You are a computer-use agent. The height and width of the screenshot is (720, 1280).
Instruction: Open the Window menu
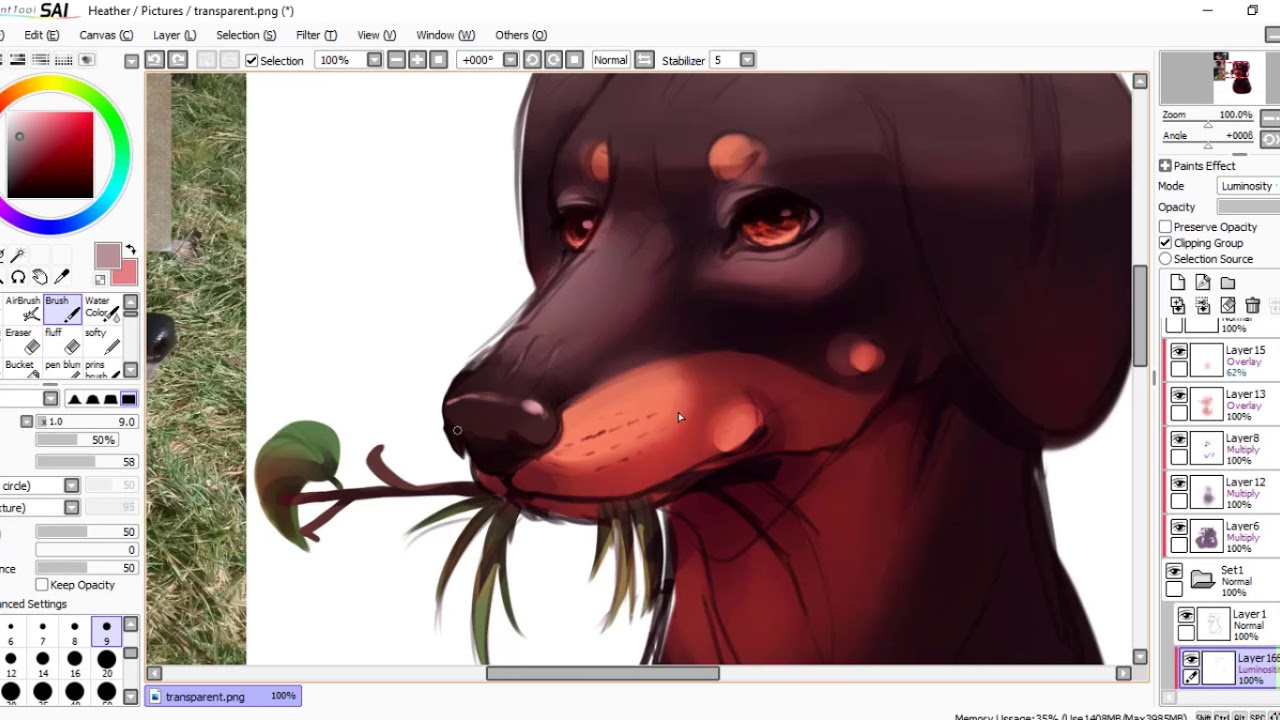(445, 35)
